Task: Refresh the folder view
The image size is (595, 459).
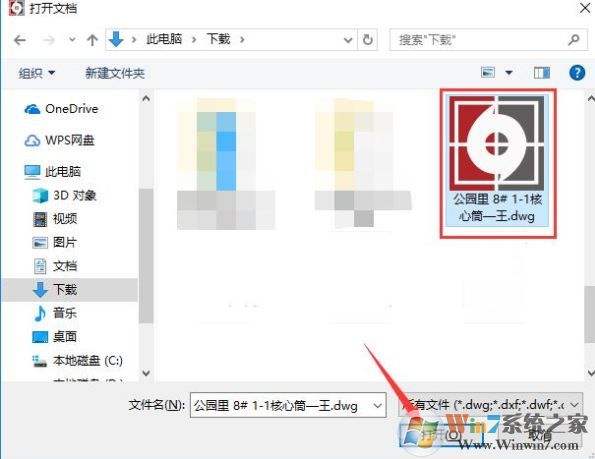Action: [x=368, y=39]
